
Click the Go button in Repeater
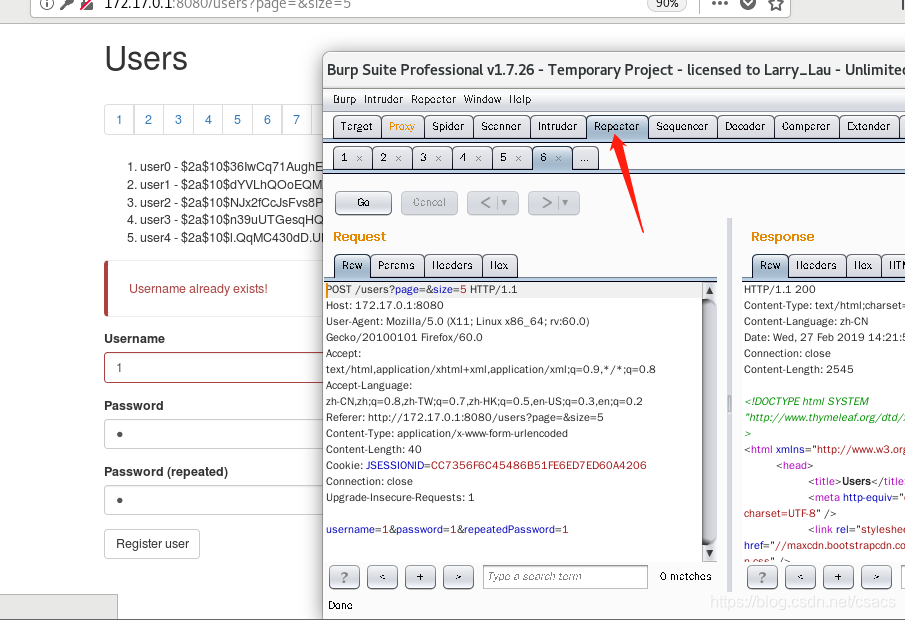pos(363,203)
